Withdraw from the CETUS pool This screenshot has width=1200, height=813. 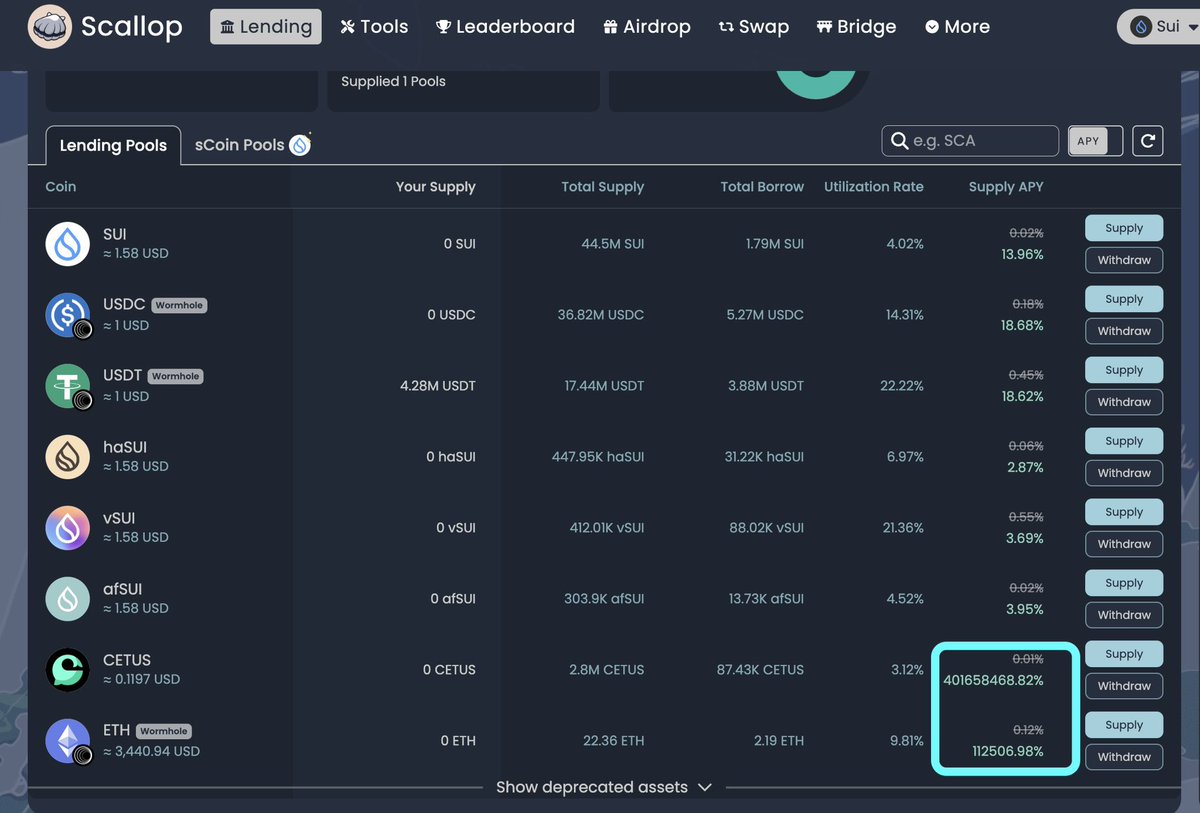[x=1124, y=686]
